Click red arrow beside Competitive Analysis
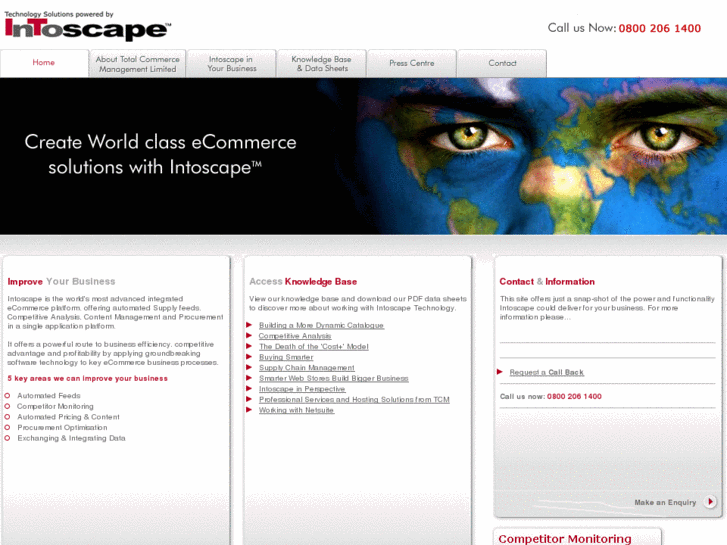 (249, 335)
